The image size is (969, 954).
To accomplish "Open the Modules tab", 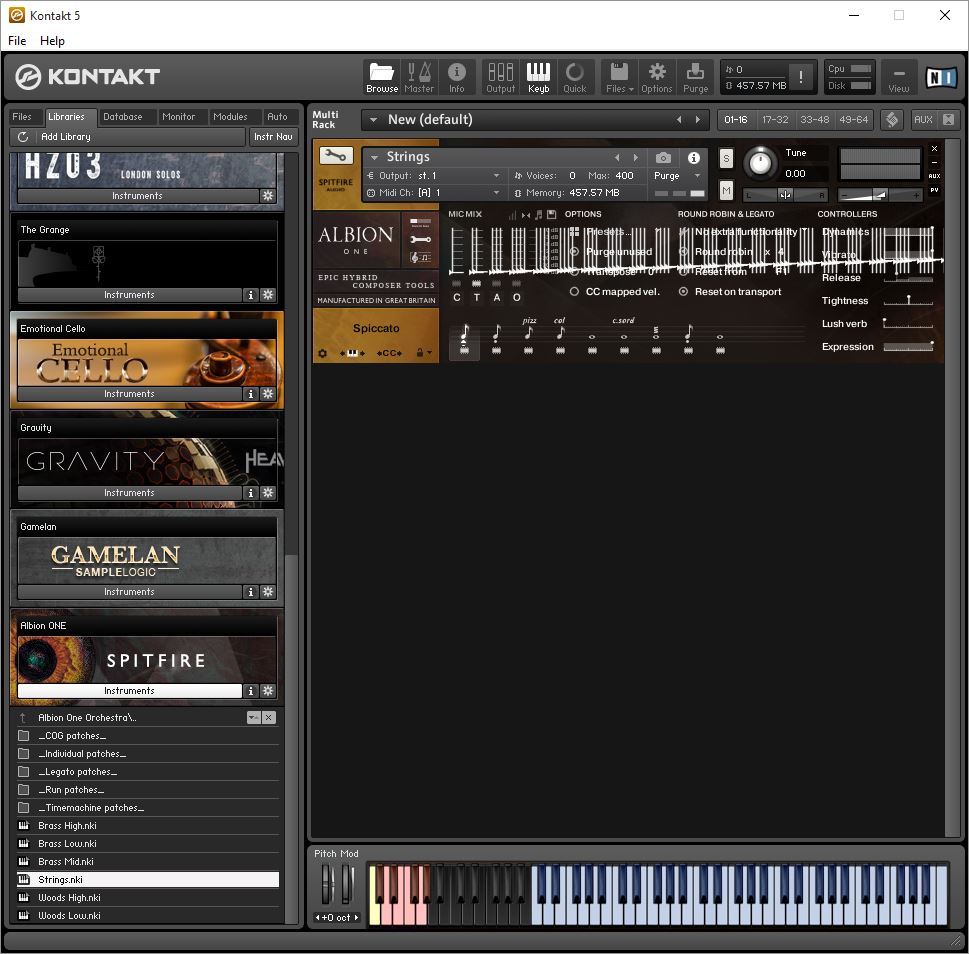I will [230, 116].
